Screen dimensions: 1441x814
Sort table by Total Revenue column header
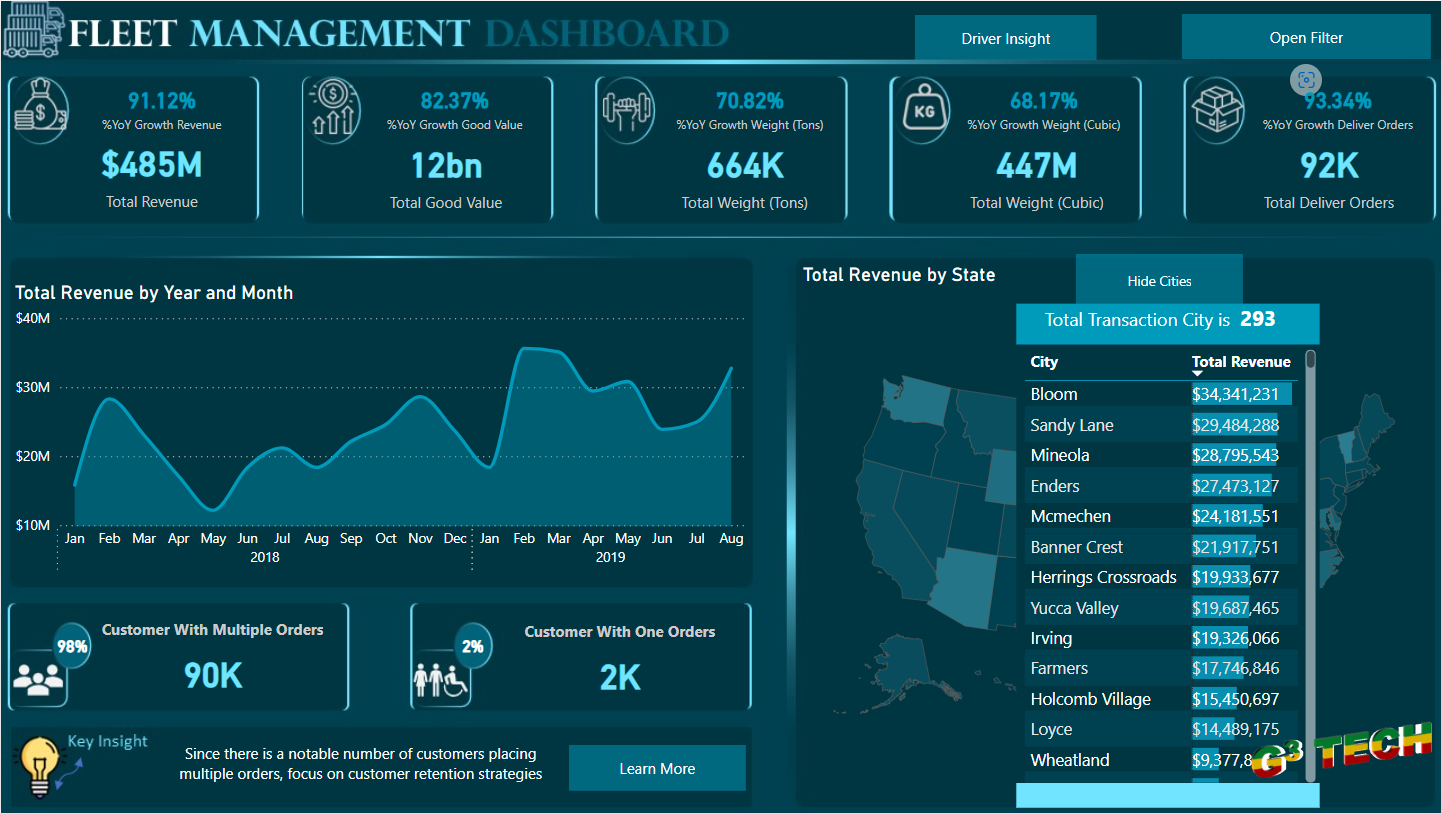click(x=1241, y=362)
